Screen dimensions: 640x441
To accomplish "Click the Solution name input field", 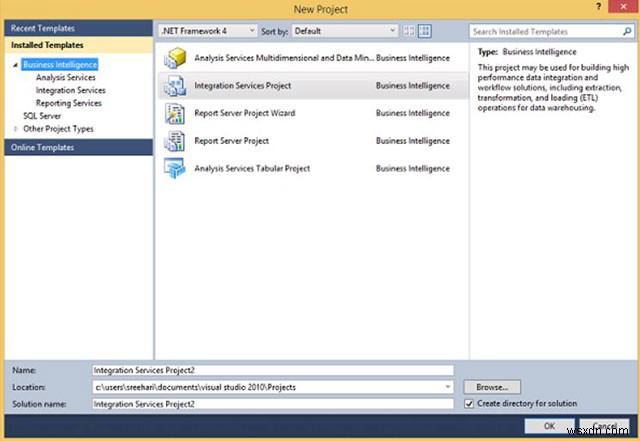I will click(x=273, y=404).
